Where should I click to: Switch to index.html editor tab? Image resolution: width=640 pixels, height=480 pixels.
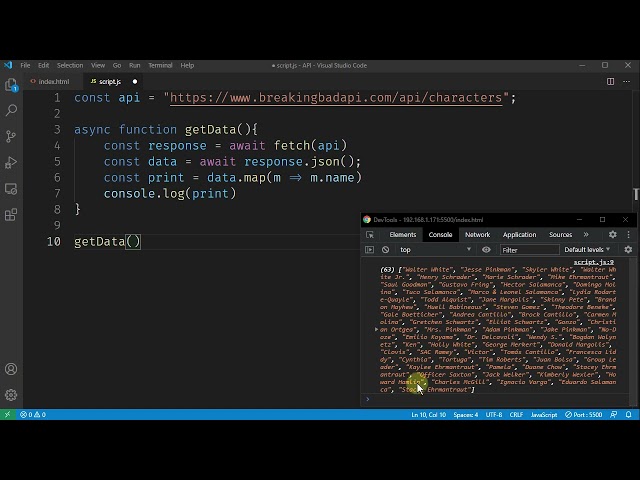(x=53, y=82)
